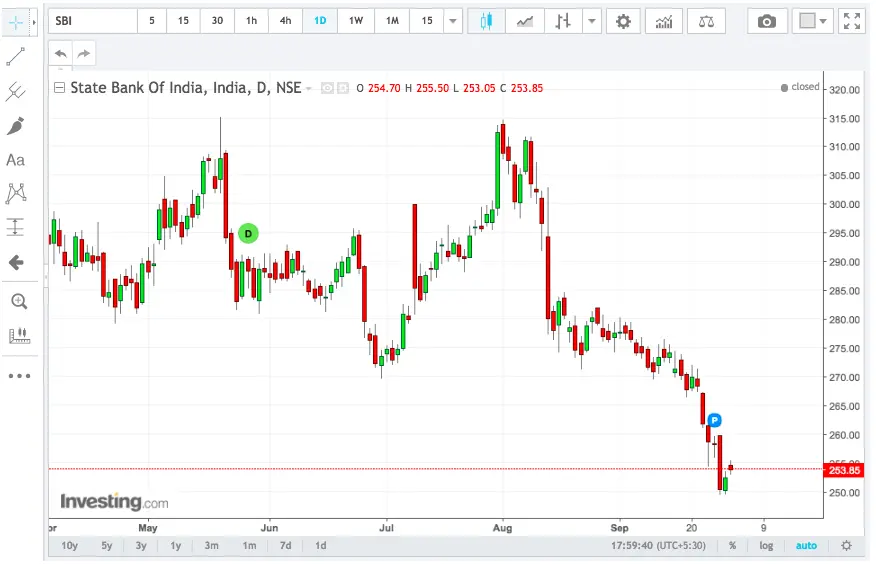876x564 pixels.
Task: Select the brush drawing tool
Action: [x=16, y=126]
